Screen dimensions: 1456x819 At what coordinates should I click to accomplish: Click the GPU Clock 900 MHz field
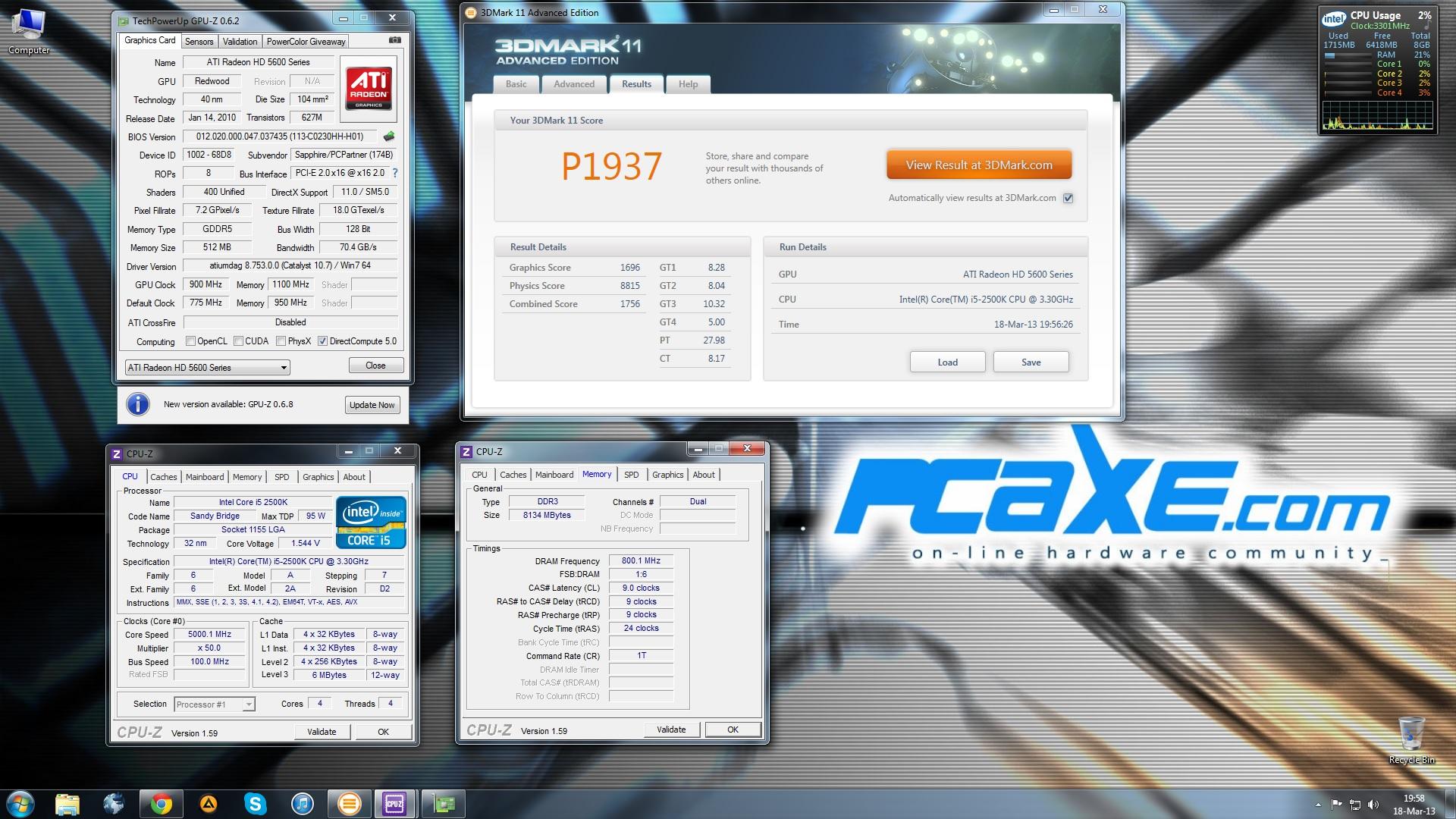click(206, 284)
